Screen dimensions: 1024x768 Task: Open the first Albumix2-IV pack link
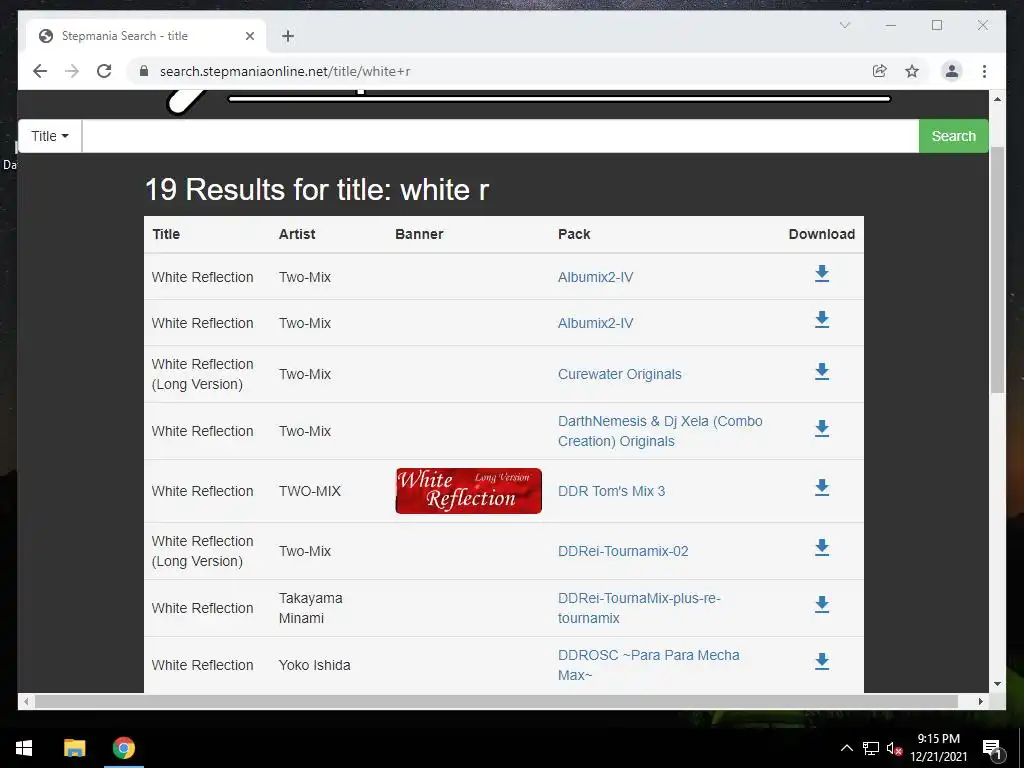(595, 277)
